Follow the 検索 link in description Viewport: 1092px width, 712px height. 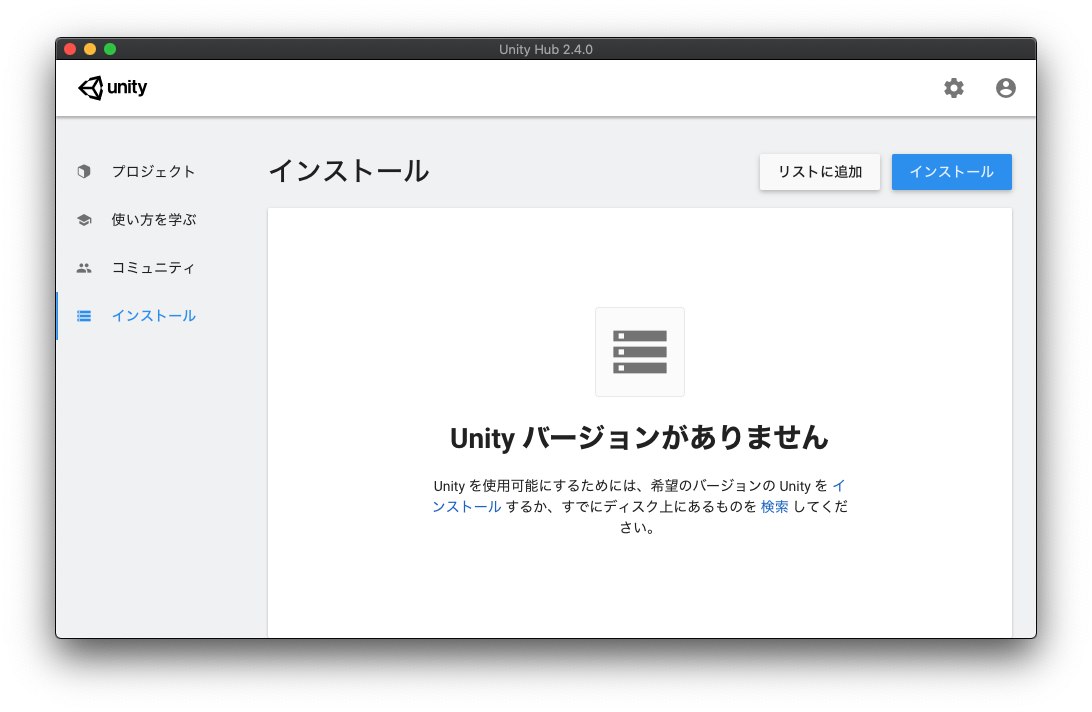pyautogui.click(x=774, y=507)
